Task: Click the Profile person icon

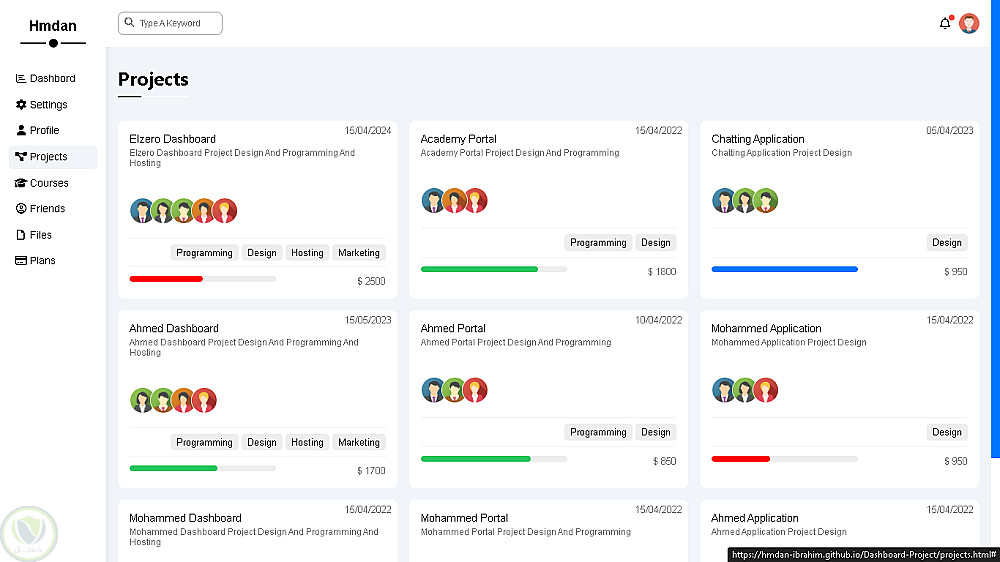Action: pyautogui.click(x=21, y=130)
